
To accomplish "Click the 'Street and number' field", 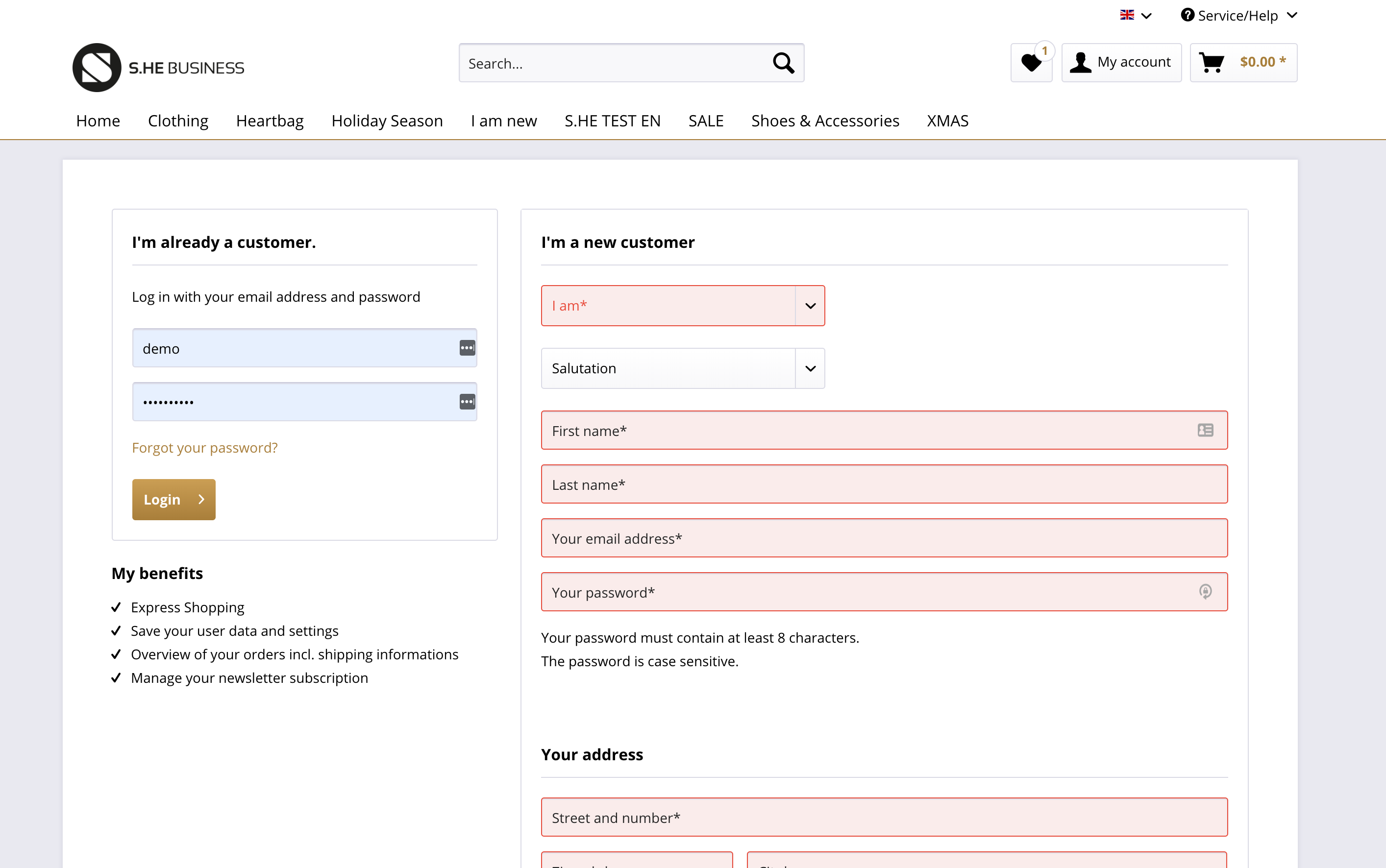I will pyautogui.click(x=884, y=817).
